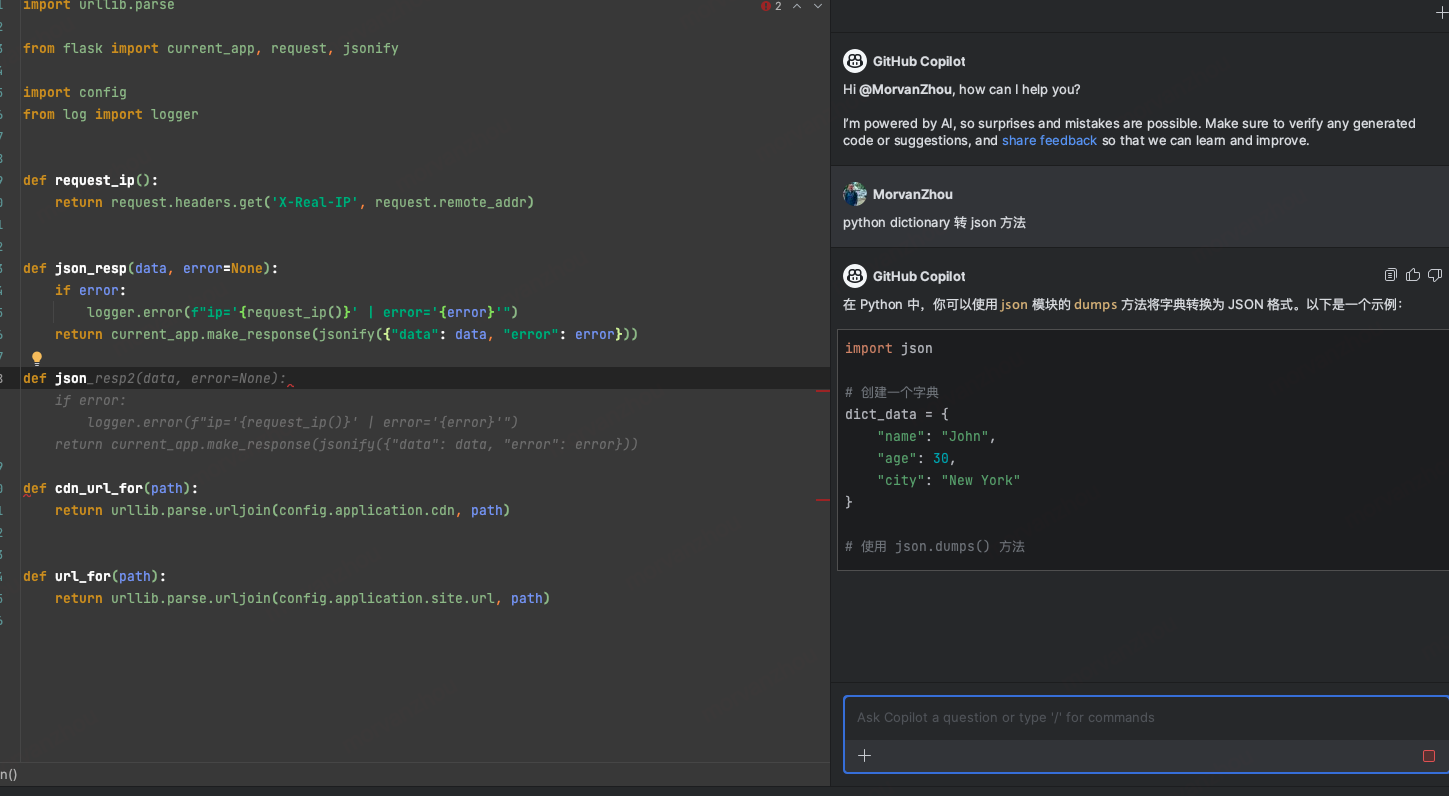Click the first GitHub Copilot avatar icon
The image size is (1449, 796).
click(855, 61)
